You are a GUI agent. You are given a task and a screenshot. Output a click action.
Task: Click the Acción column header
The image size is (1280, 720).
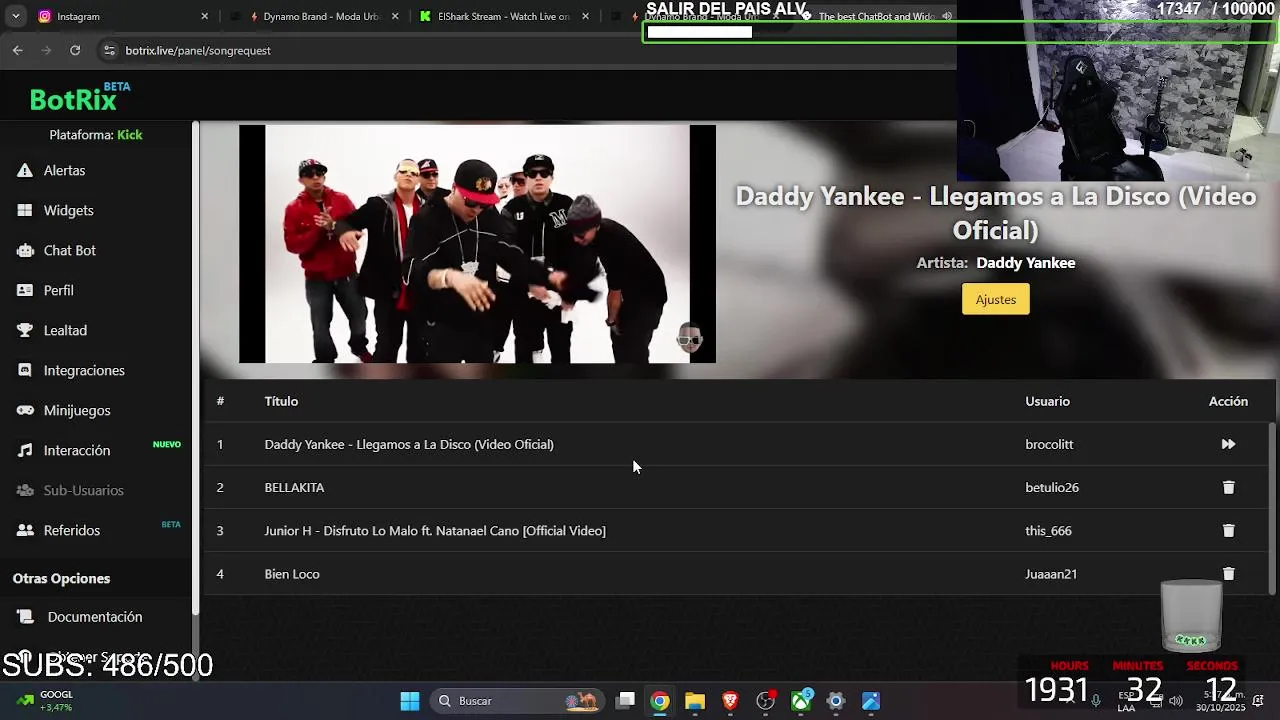pos(1228,401)
